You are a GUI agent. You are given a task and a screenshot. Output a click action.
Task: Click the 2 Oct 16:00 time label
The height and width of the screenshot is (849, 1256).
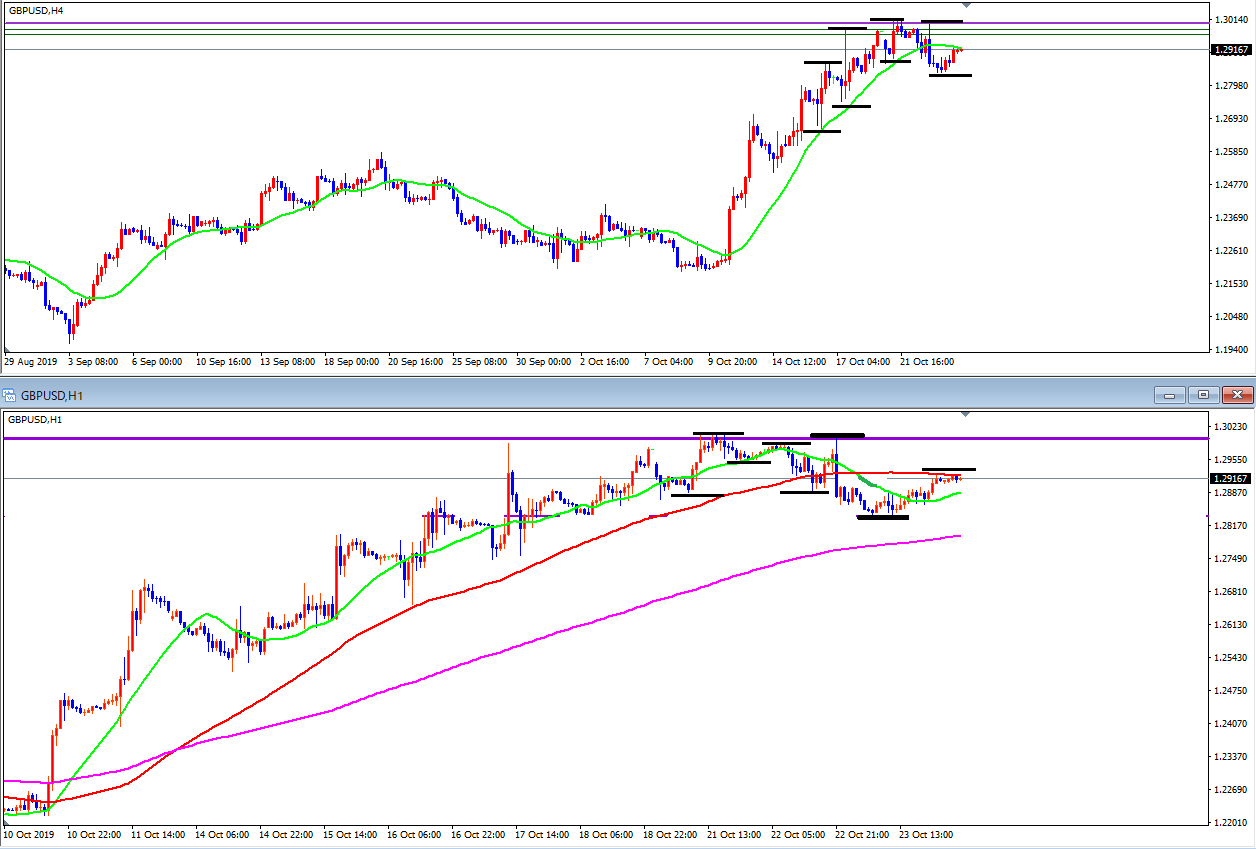click(x=605, y=362)
